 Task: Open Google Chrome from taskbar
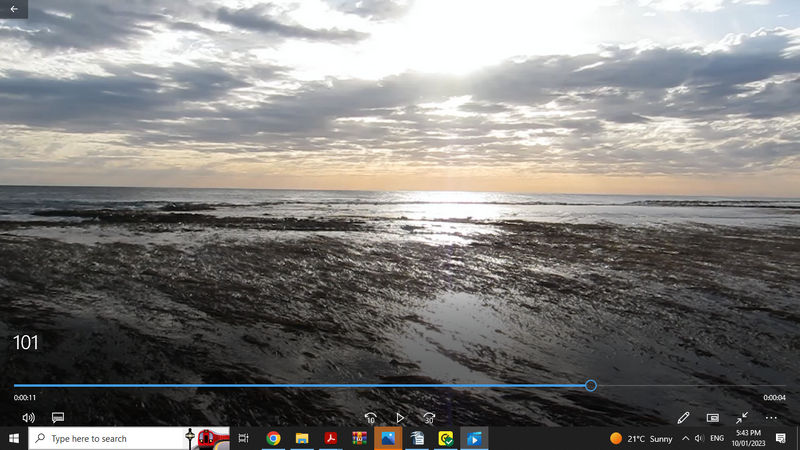point(272,438)
